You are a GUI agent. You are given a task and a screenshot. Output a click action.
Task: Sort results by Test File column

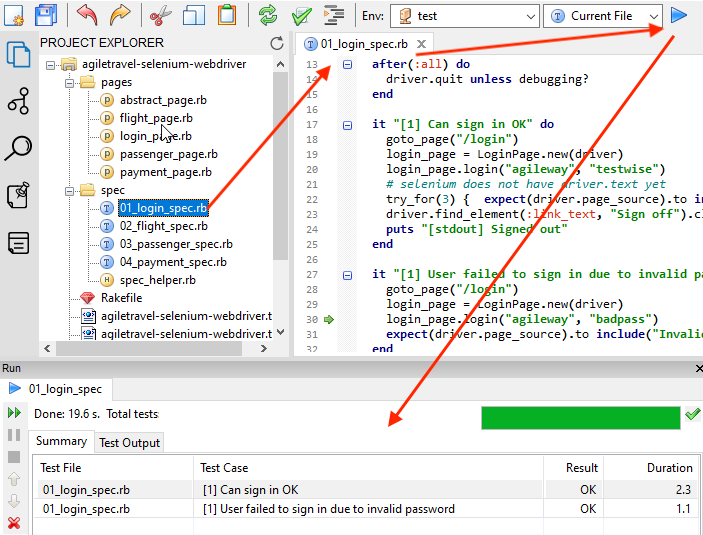coord(113,468)
